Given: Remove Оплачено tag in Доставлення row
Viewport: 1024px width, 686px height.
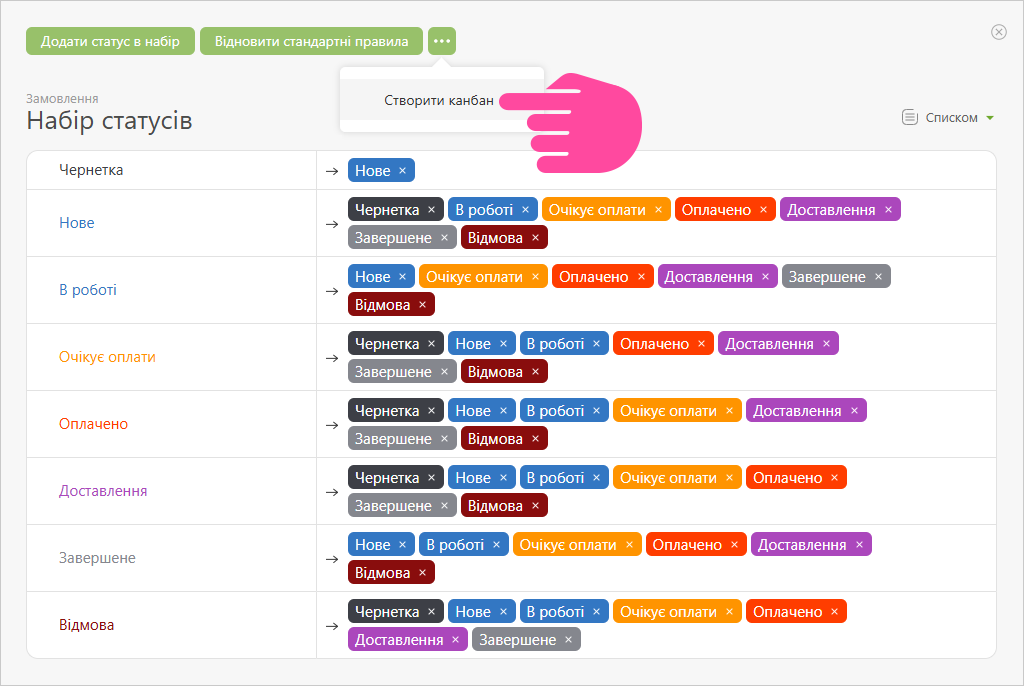Looking at the screenshot, I should [x=834, y=478].
